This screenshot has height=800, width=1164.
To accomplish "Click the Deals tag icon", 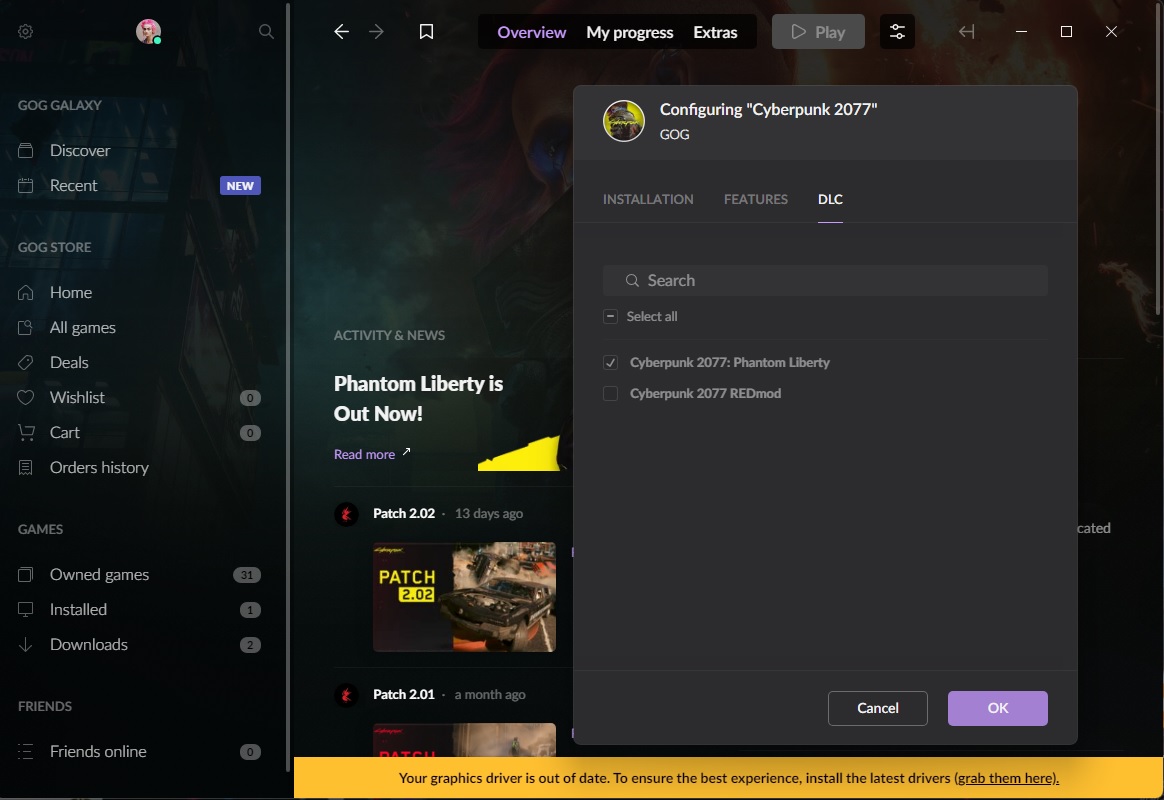I will 25,362.
